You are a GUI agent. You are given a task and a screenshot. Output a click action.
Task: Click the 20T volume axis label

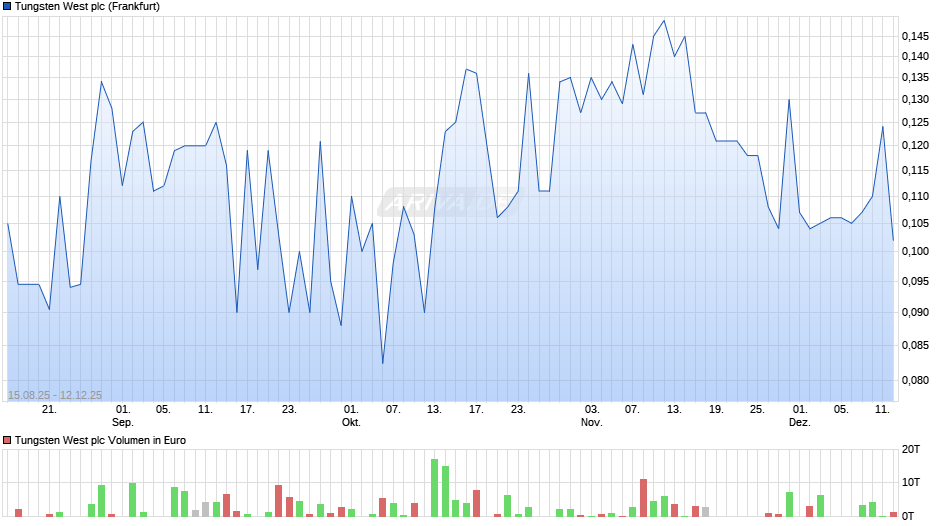tap(911, 449)
